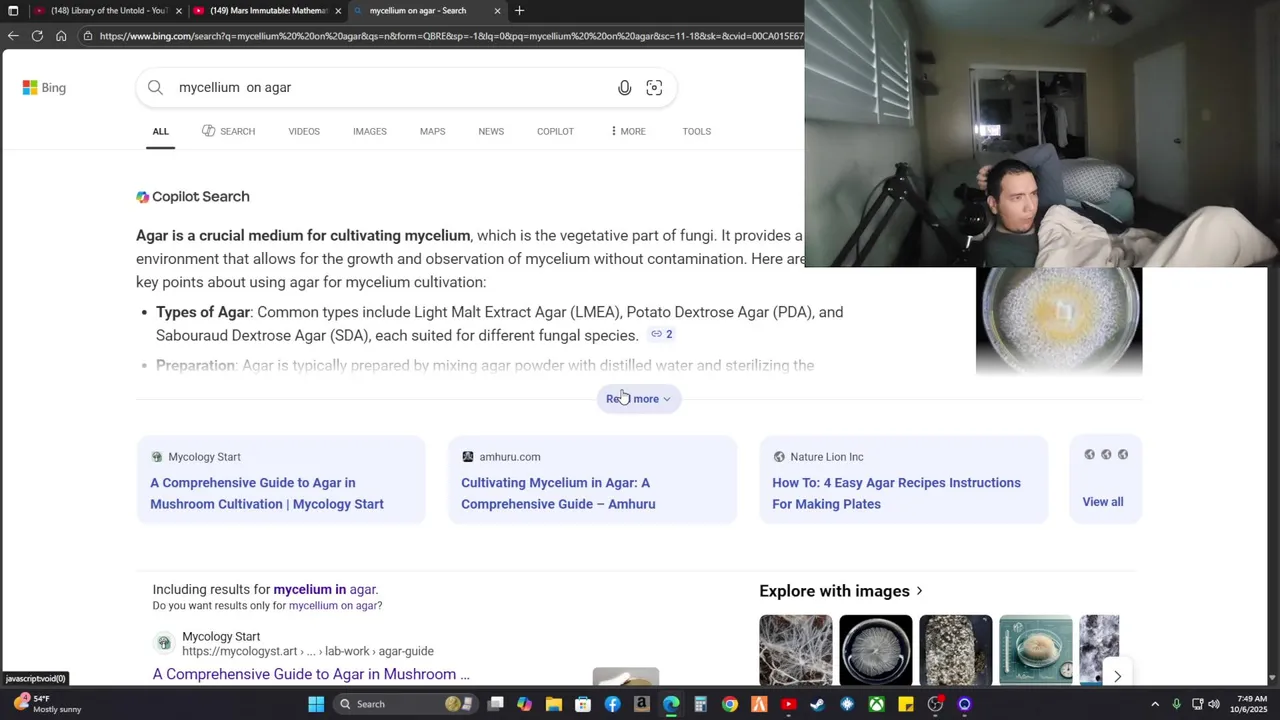Launch Facebook from the taskbar
The image size is (1280, 720).
(x=613, y=704)
